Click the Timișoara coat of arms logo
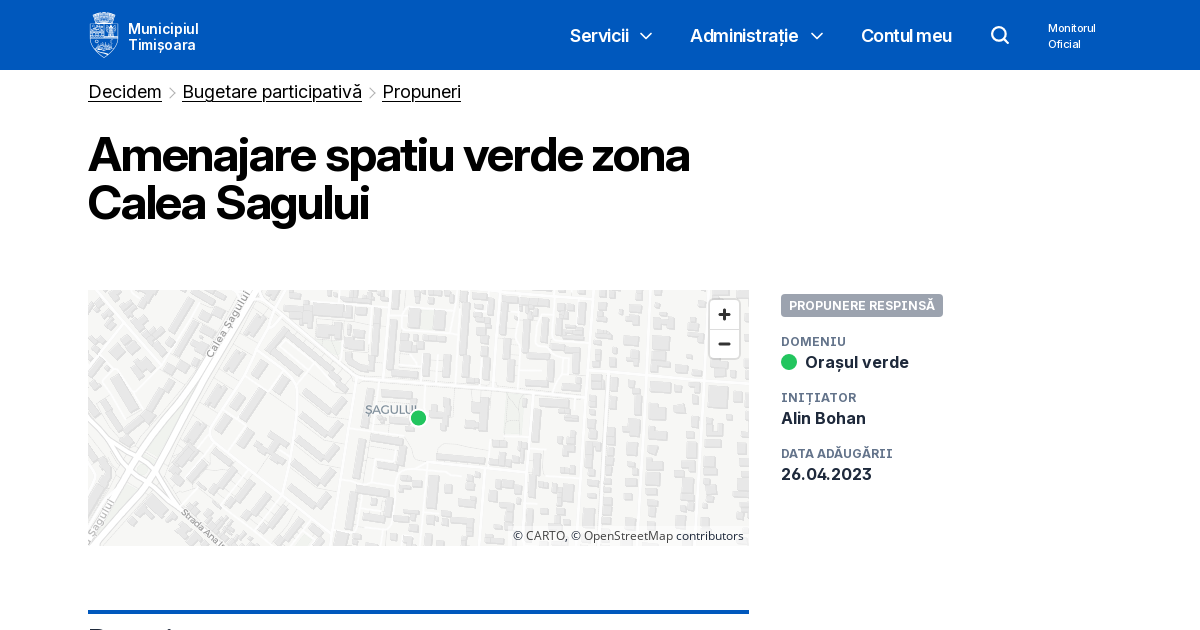 [104, 35]
